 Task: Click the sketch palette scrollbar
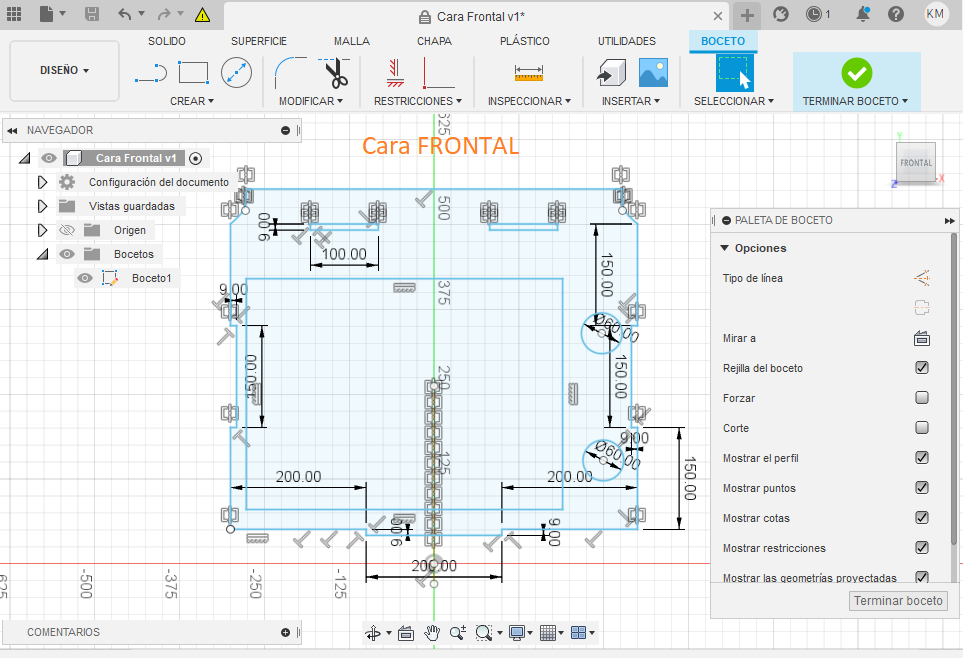pyautogui.click(x=954, y=388)
